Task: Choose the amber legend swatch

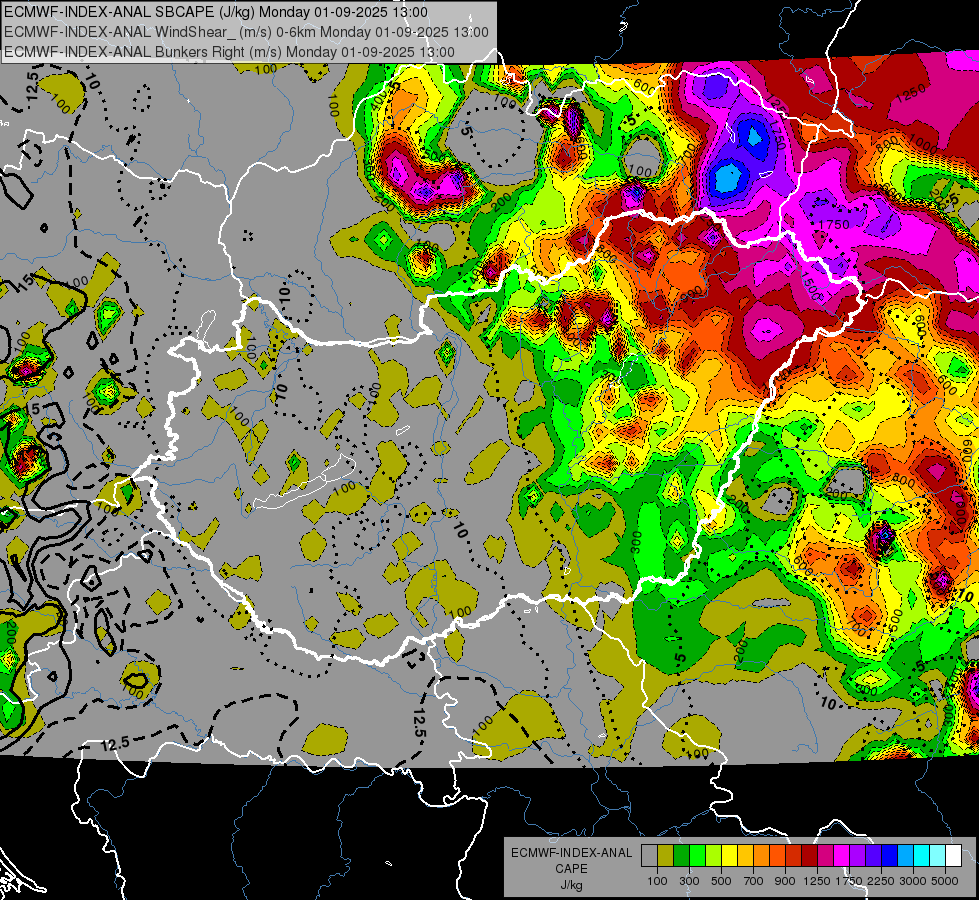Action: (745, 856)
